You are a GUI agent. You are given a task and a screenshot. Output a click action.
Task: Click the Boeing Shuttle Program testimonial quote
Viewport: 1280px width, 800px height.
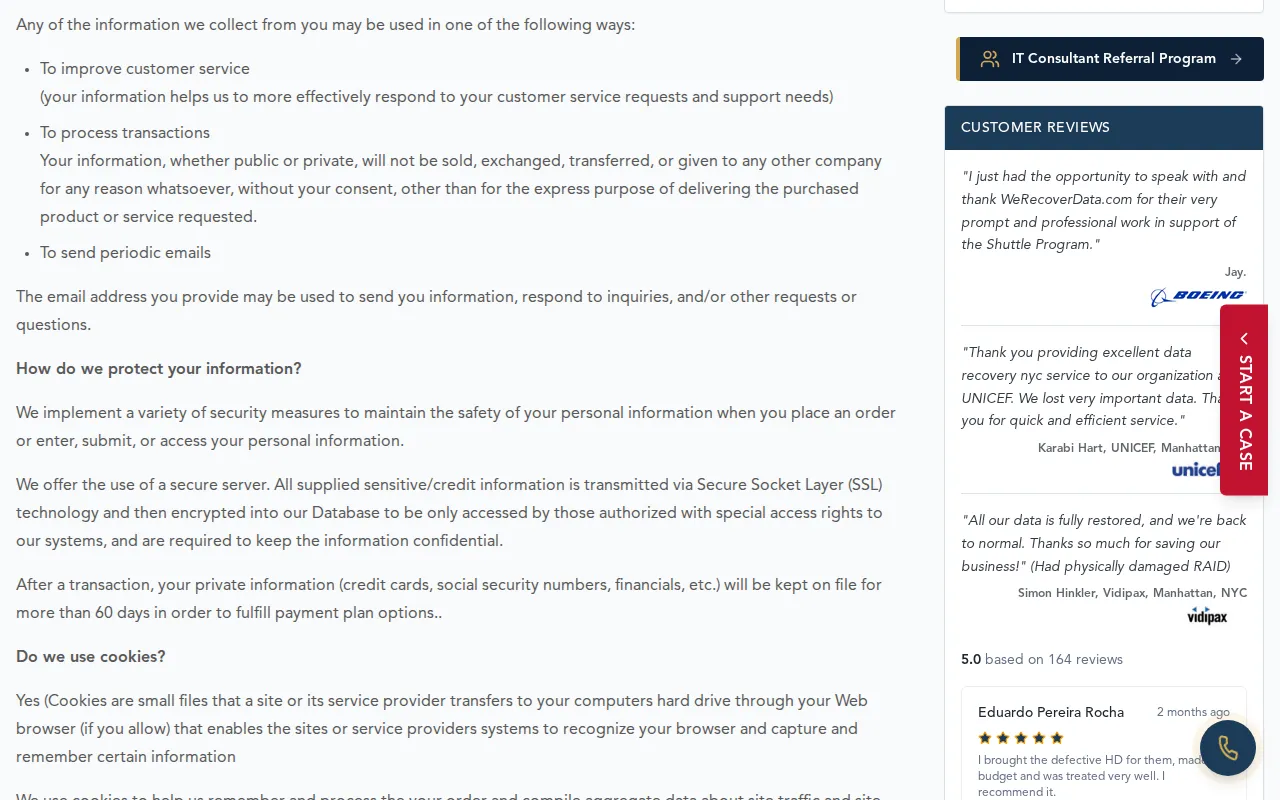click(1103, 210)
